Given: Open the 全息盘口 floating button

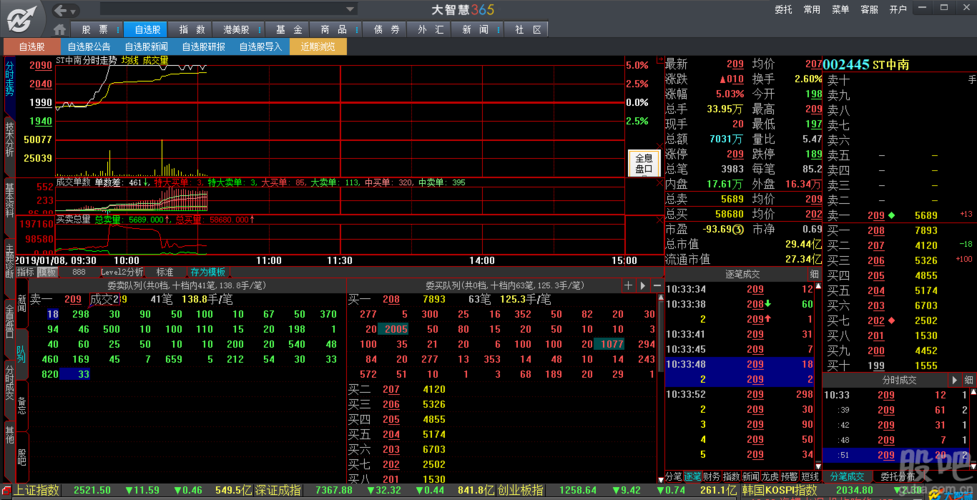Looking at the screenshot, I should [644, 163].
